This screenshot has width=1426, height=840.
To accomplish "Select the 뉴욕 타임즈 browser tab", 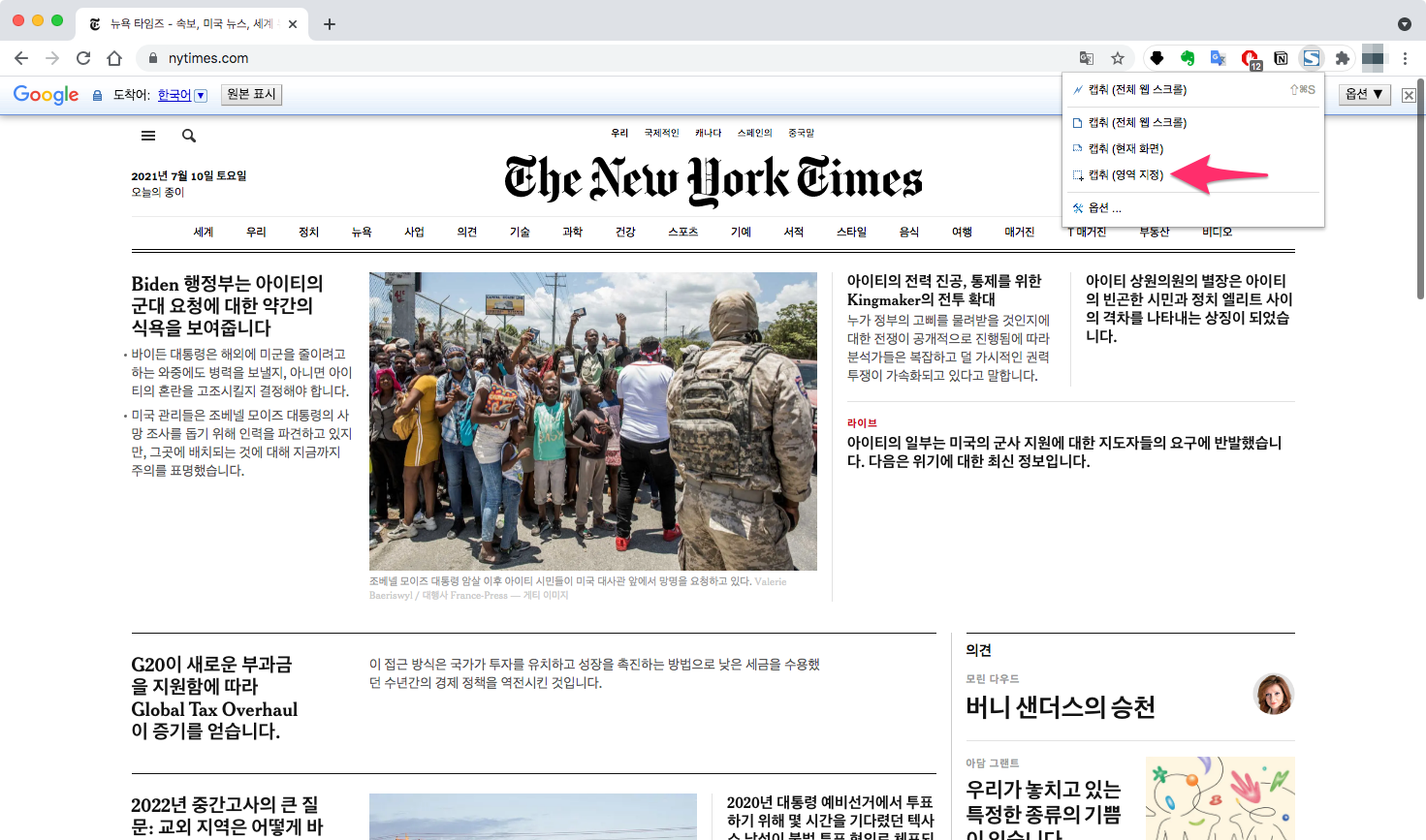I will click(191, 24).
